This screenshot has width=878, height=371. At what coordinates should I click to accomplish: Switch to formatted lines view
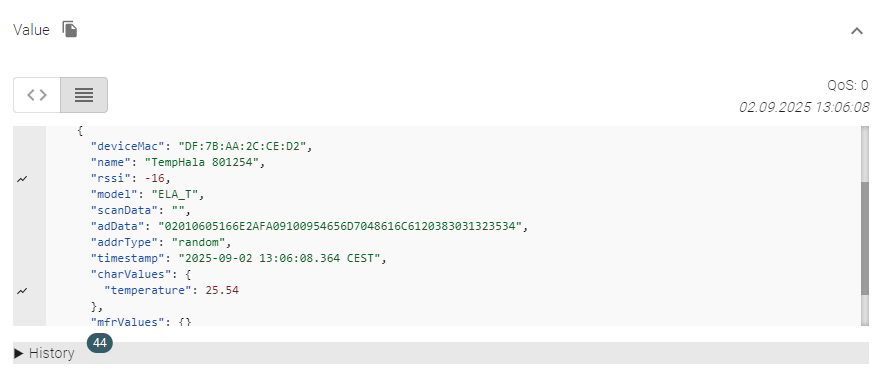click(x=84, y=95)
